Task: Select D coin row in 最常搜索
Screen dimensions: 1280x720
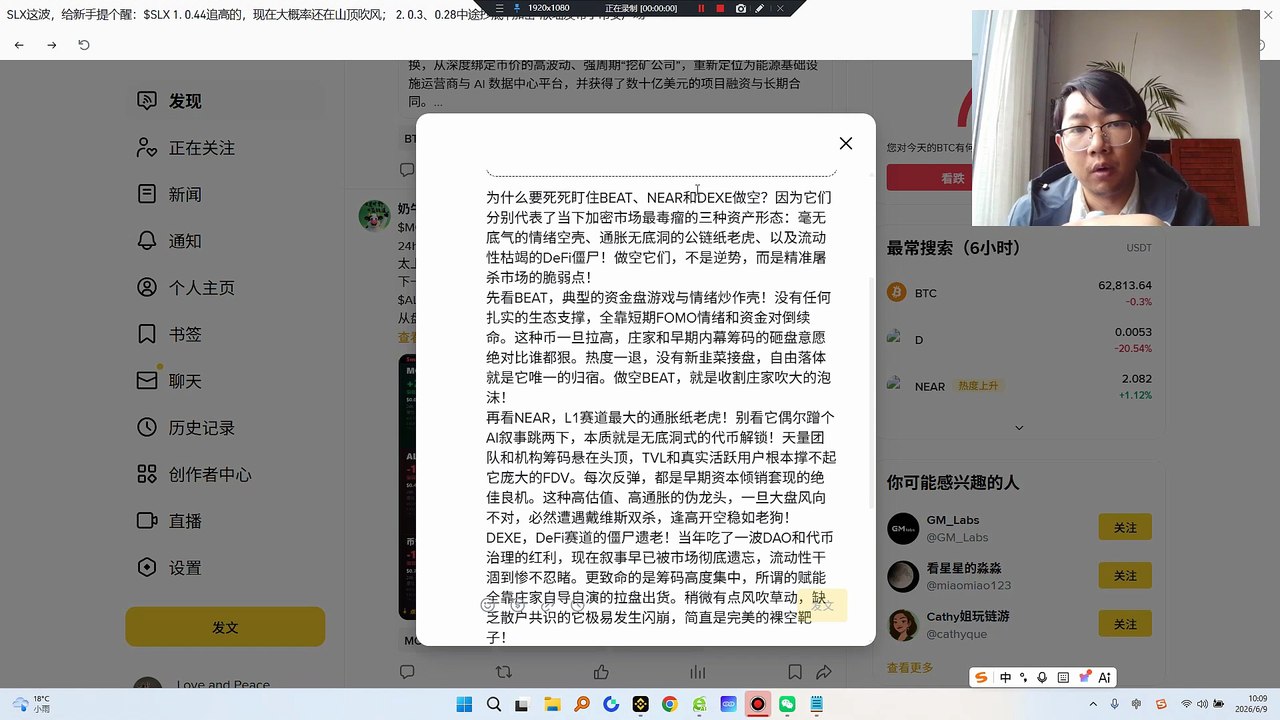Action: (1019, 340)
